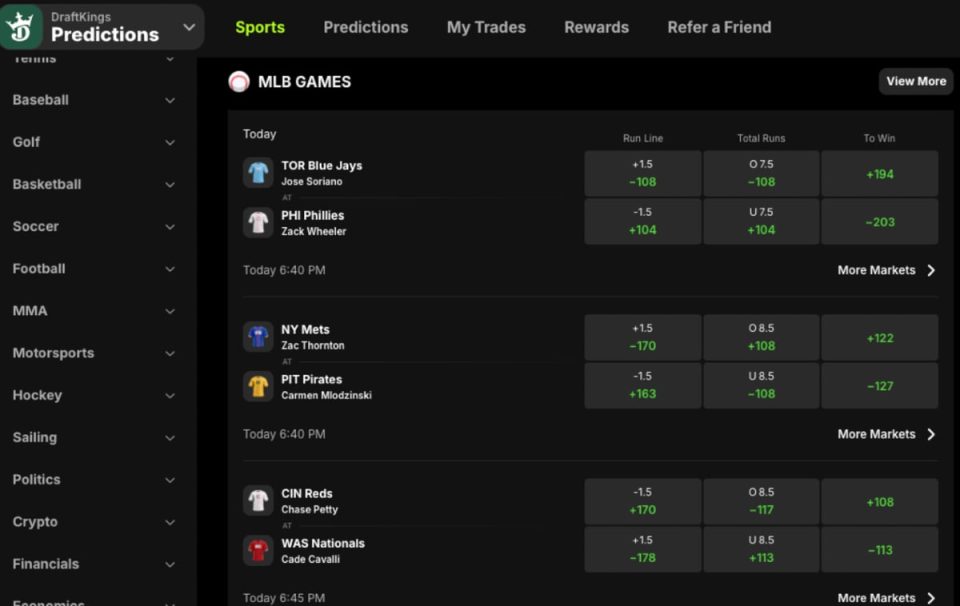Click the WAS Nationals red jersey icon

[x=258, y=551]
